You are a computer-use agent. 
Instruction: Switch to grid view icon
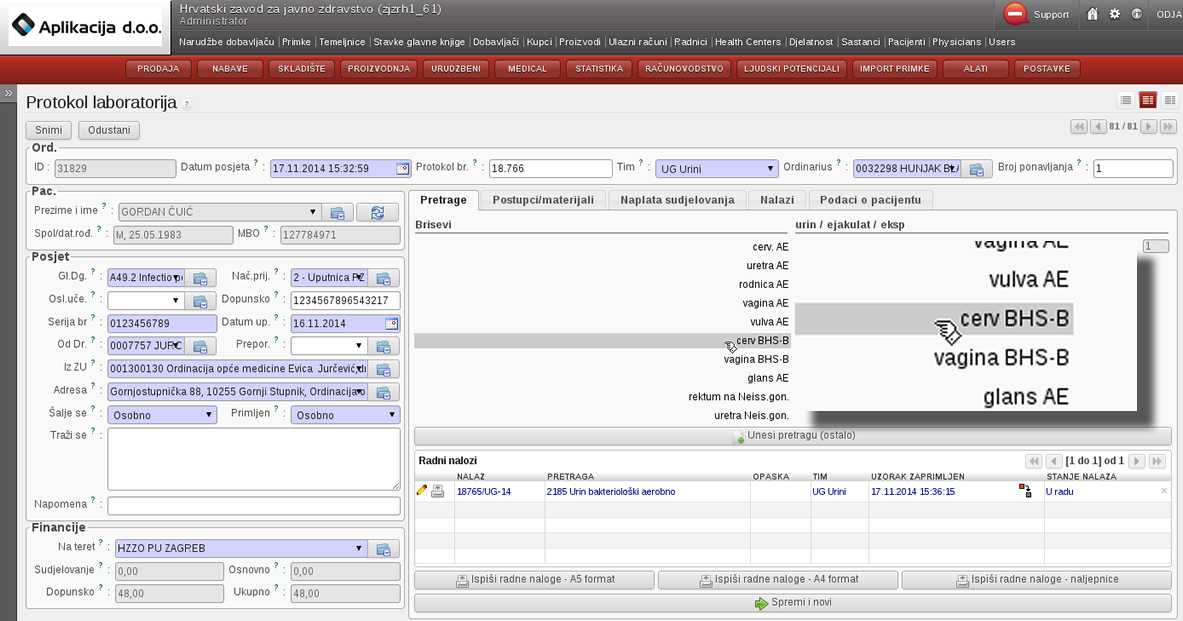pos(1169,100)
